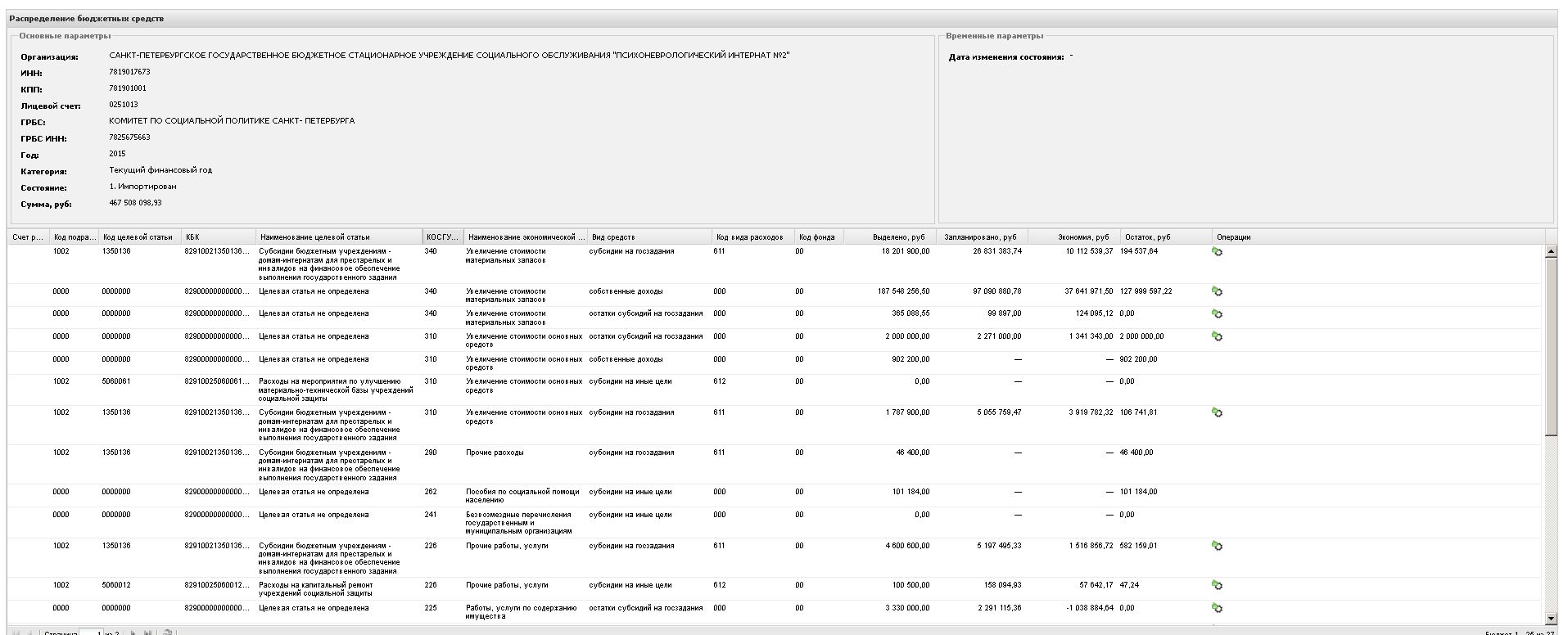Sort by the "Выделено, руб" column header
This screenshot has height=635, width=1568.
(888, 237)
